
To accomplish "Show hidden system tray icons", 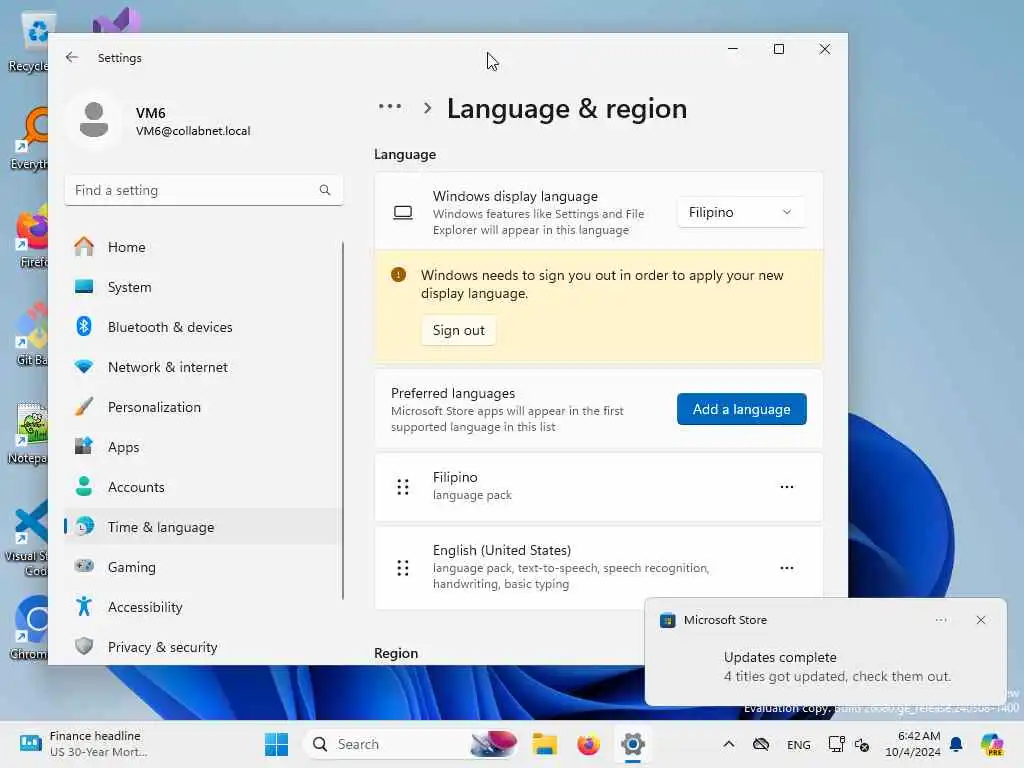I will pos(729,744).
